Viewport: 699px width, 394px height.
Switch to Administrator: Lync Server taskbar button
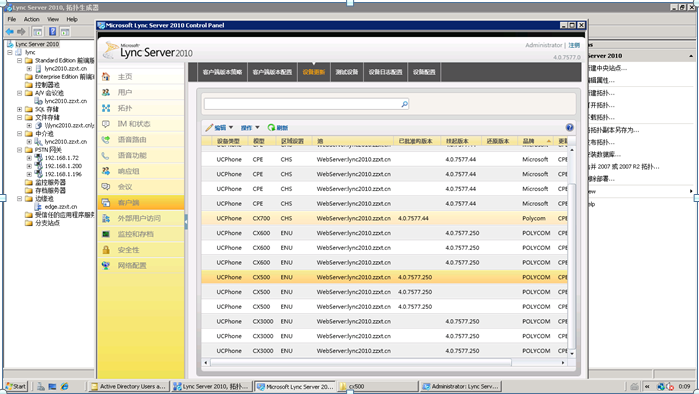coord(461,386)
